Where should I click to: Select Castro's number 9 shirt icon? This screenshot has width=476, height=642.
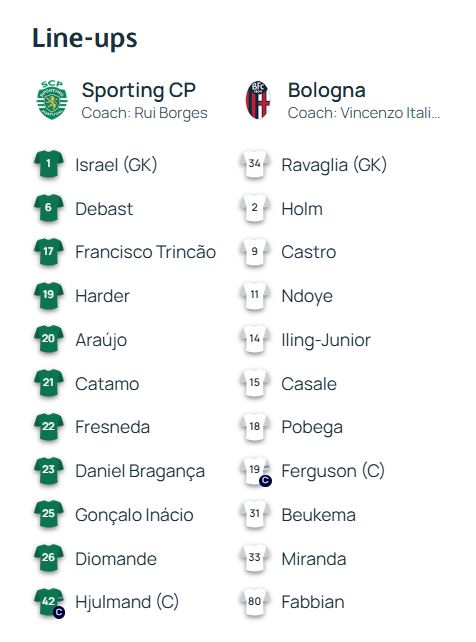(255, 252)
